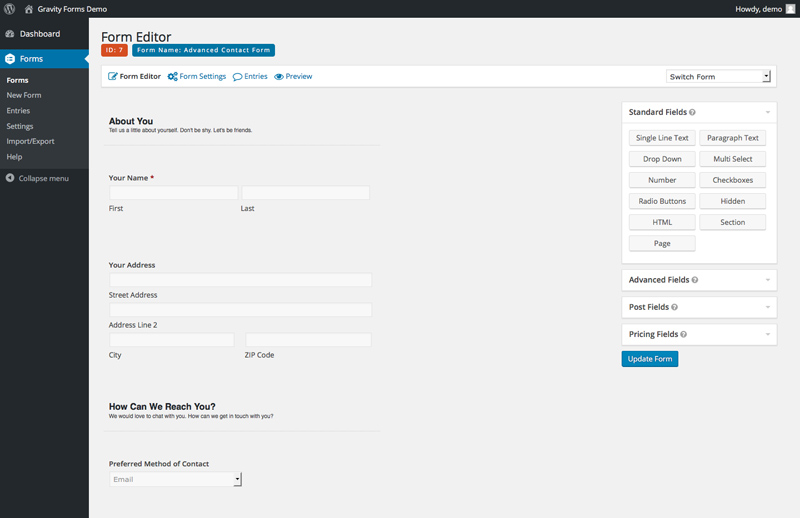This screenshot has width=800, height=518.
Task: Select Forms top-level sidebar menu
Action: (x=44, y=59)
